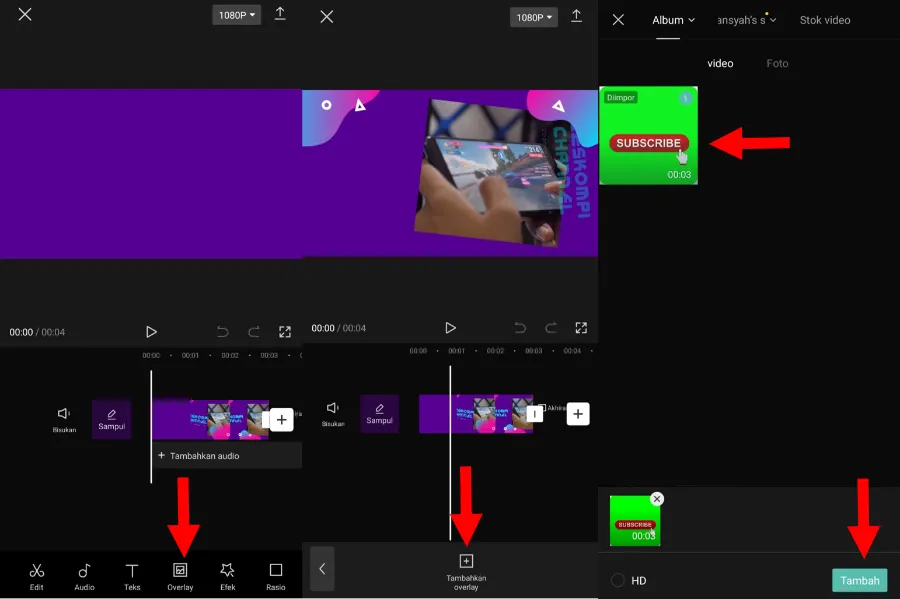This screenshot has height=599, width=900.
Task: Select the green-screen SUBSCRIBE video thumbnail
Action: click(649, 135)
